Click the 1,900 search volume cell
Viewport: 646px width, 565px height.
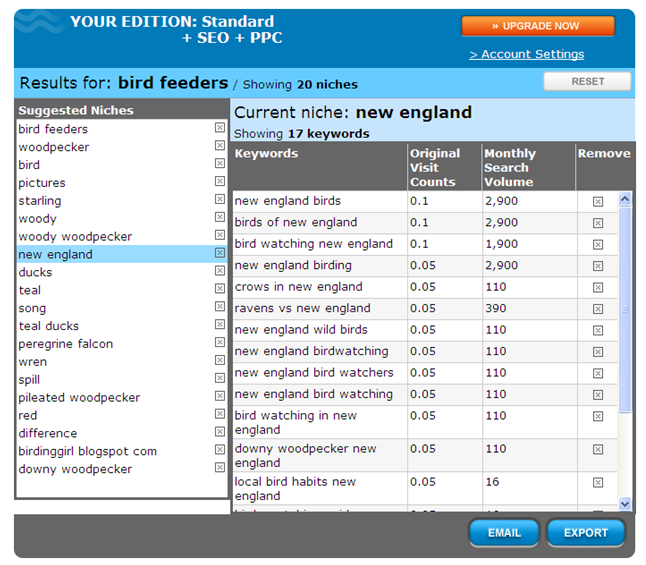click(501, 244)
